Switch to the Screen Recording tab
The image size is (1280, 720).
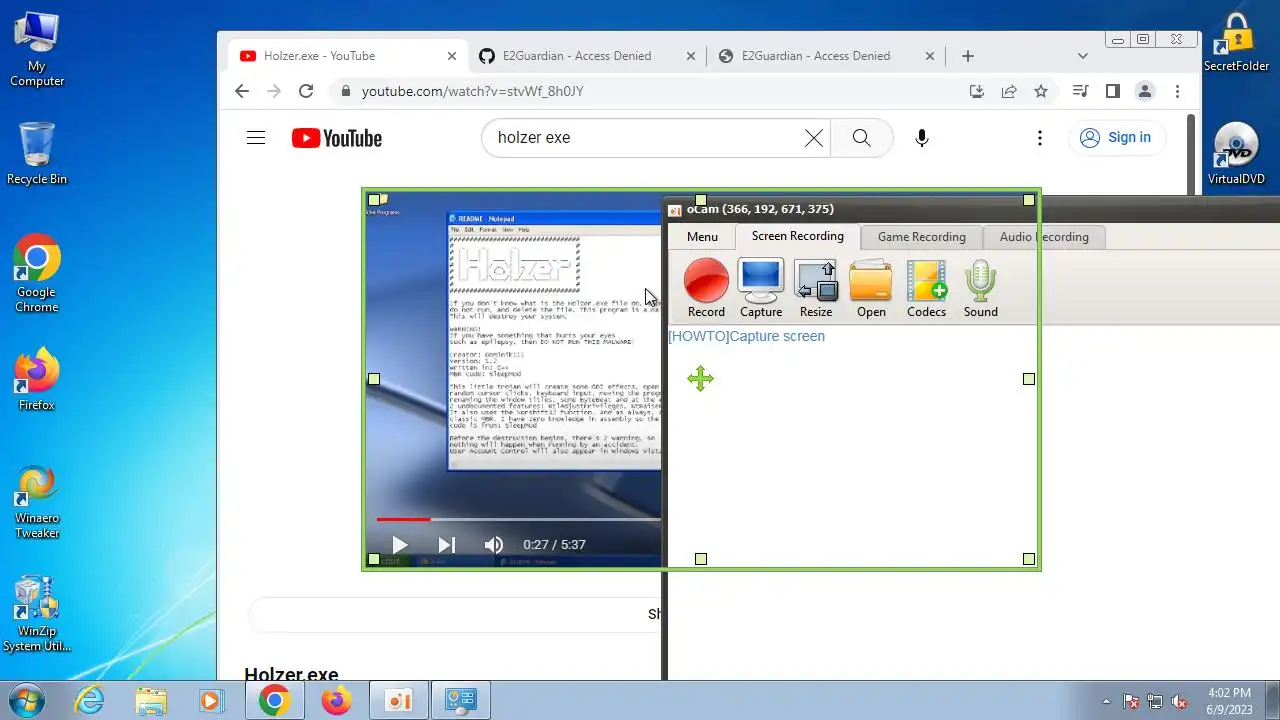(798, 236)
